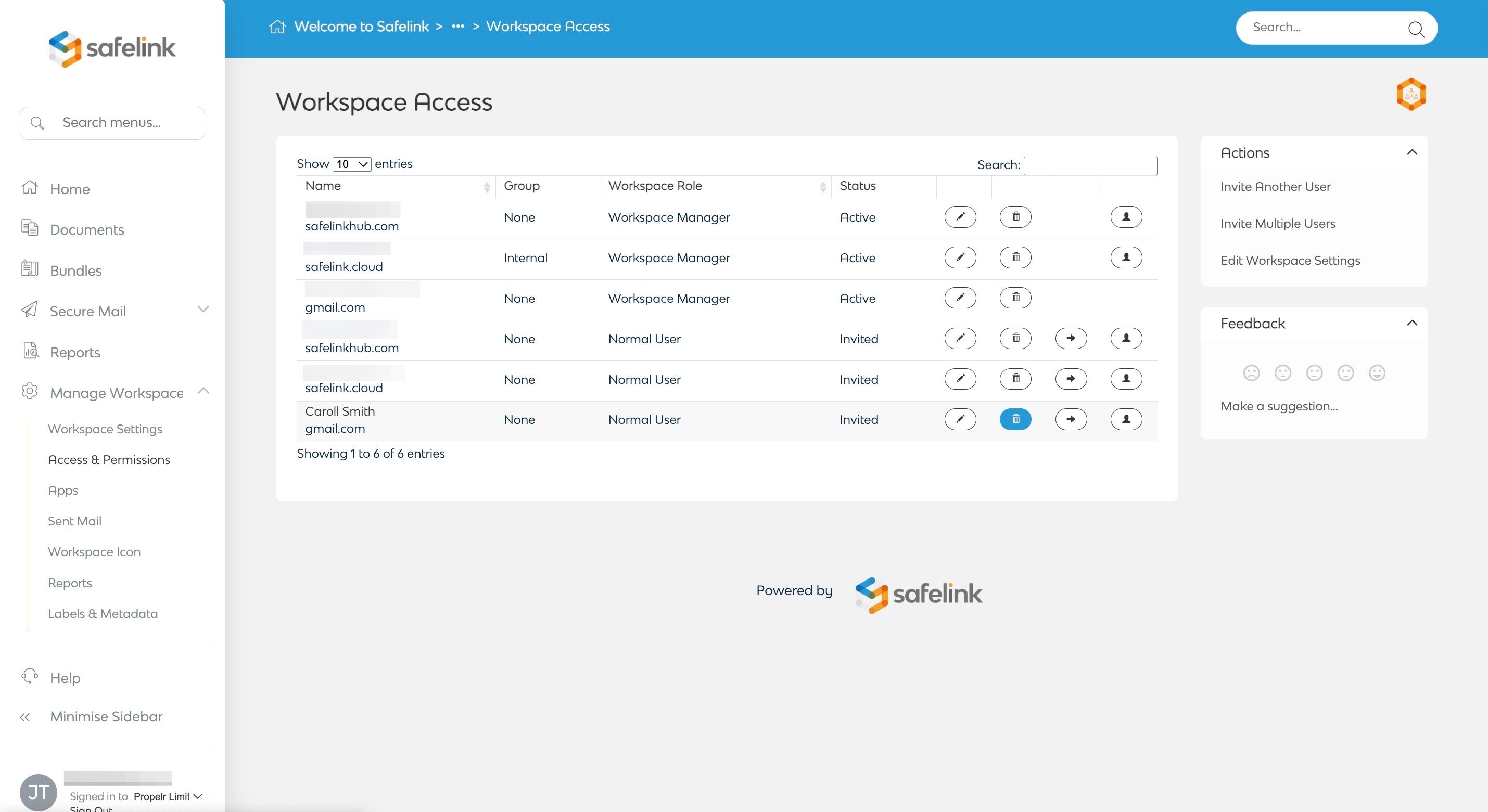The image size is (1488, 812).
Task: Click trash icon for Active gmail.com user
Action: pyautogui.click(x=1015, y=298)
